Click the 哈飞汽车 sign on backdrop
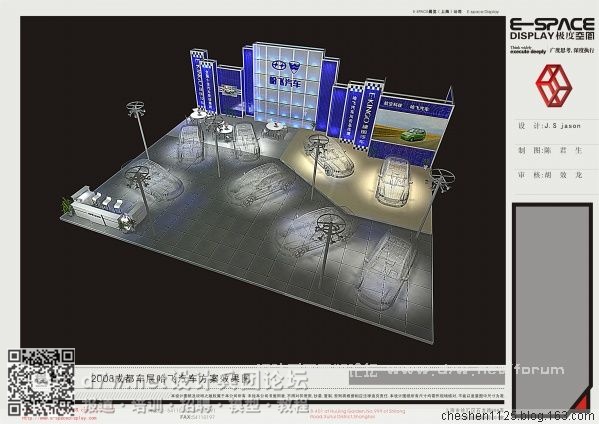 [x=285, y=83]
